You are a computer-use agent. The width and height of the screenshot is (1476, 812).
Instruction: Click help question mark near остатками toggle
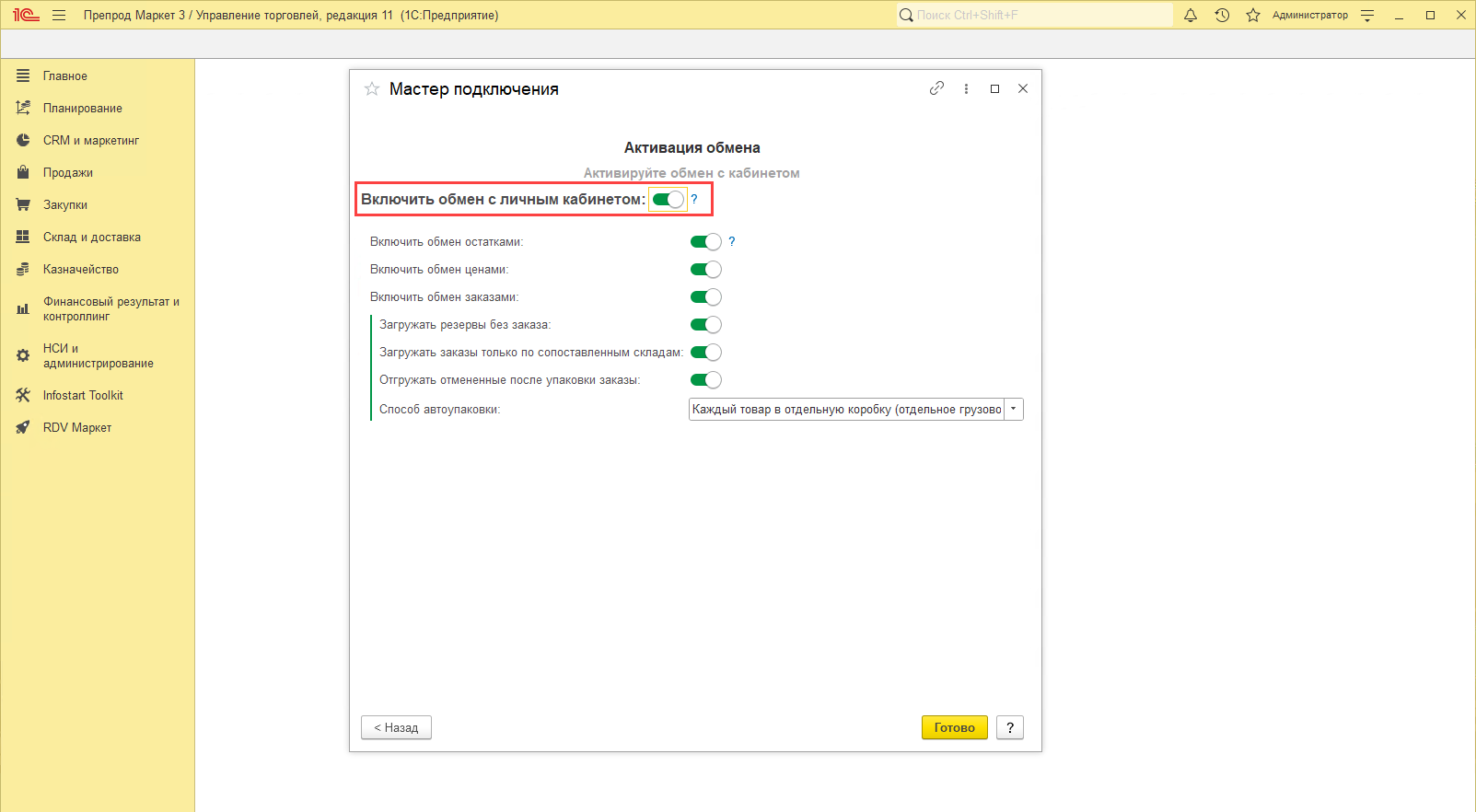coord(732,241)
